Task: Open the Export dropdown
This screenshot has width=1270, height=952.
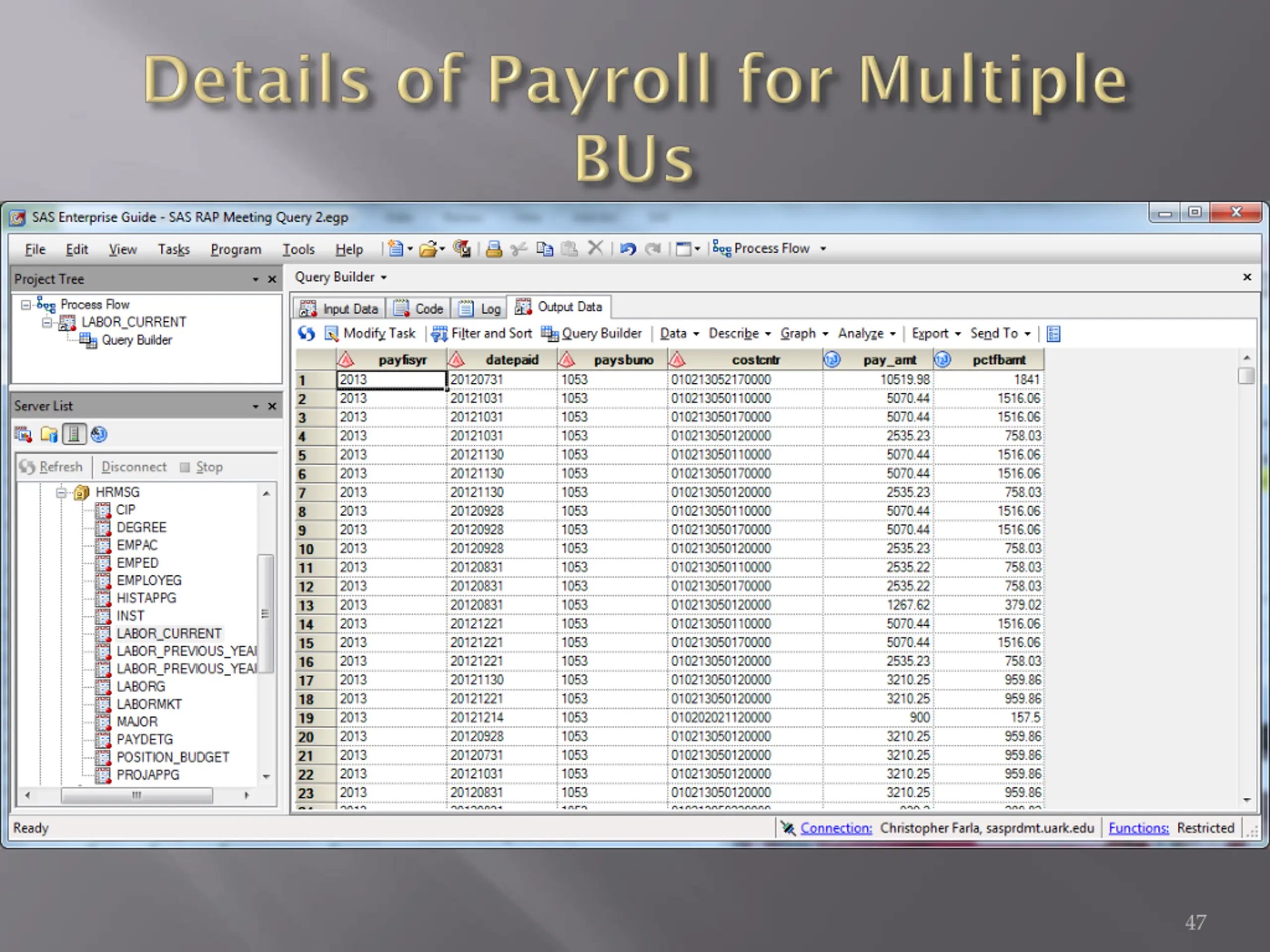Action: click(x=936, y=333)
